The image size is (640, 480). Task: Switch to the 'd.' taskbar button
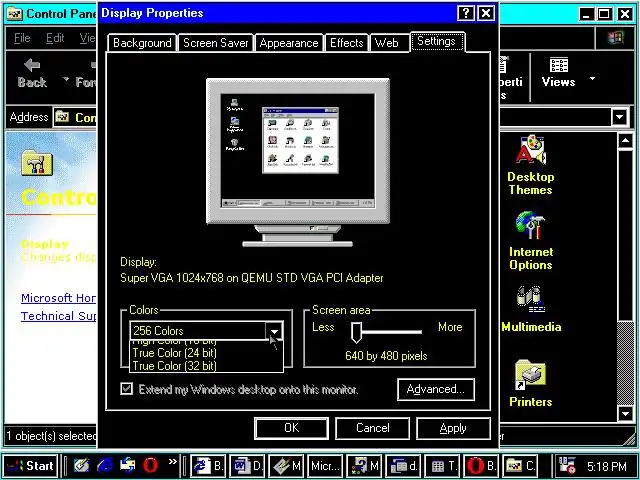point(404,466)
